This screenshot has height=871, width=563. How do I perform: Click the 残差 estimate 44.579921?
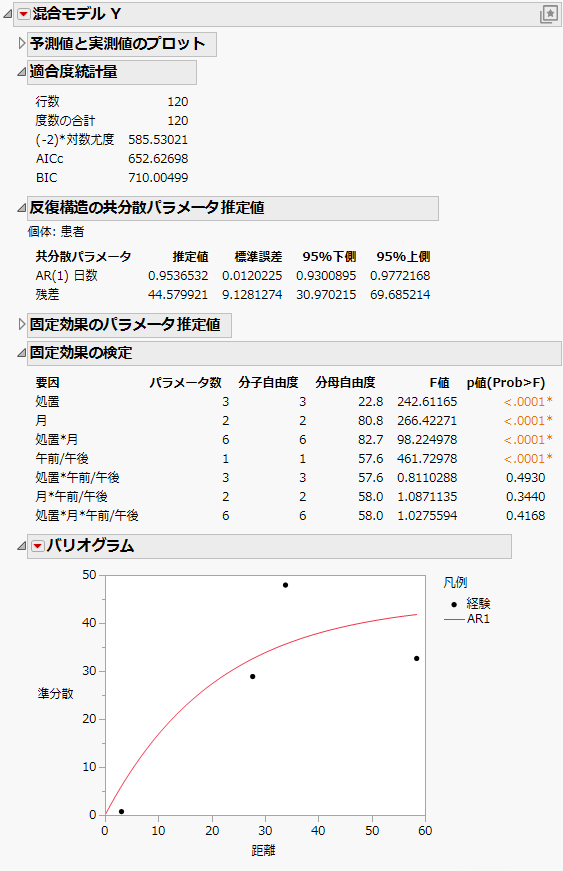coord(178,295)
